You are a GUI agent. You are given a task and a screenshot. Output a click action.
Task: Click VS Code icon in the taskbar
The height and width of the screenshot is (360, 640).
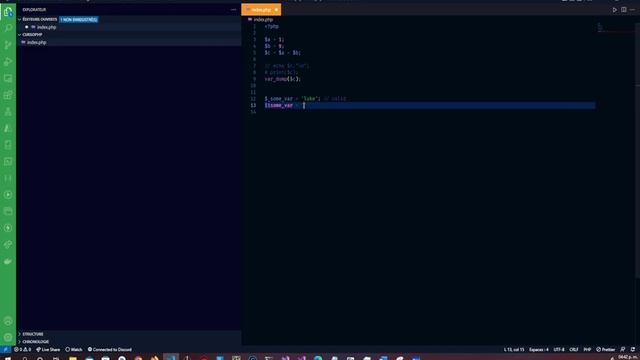[x=171, y=358]
